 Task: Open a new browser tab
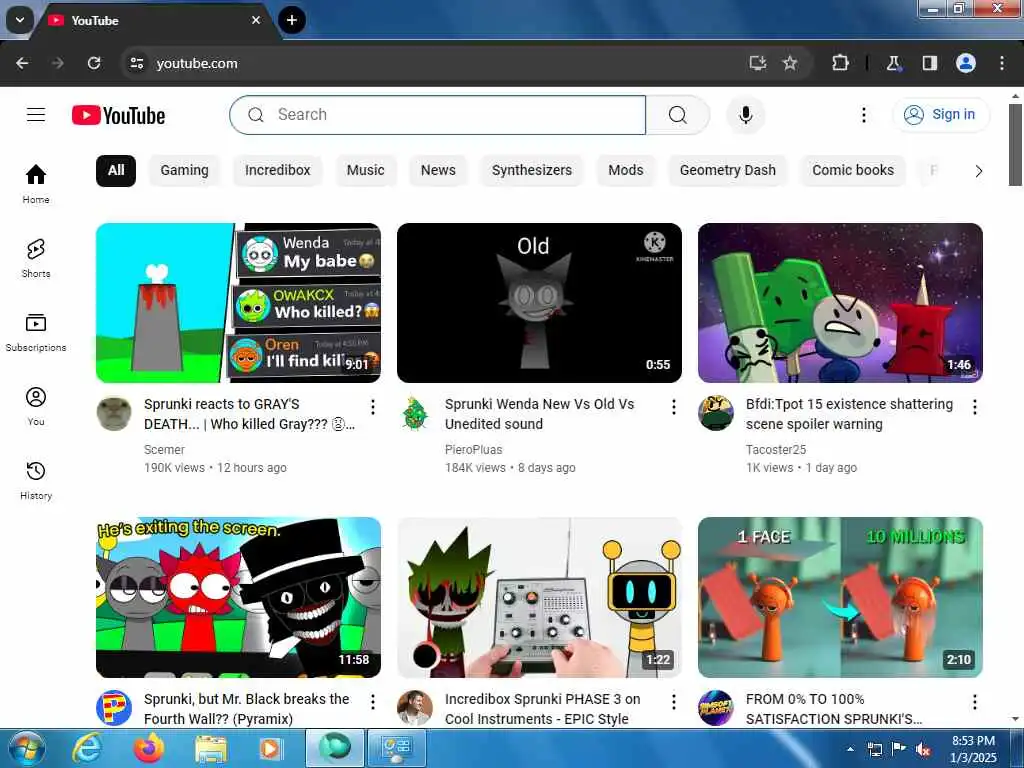(292, 20)
